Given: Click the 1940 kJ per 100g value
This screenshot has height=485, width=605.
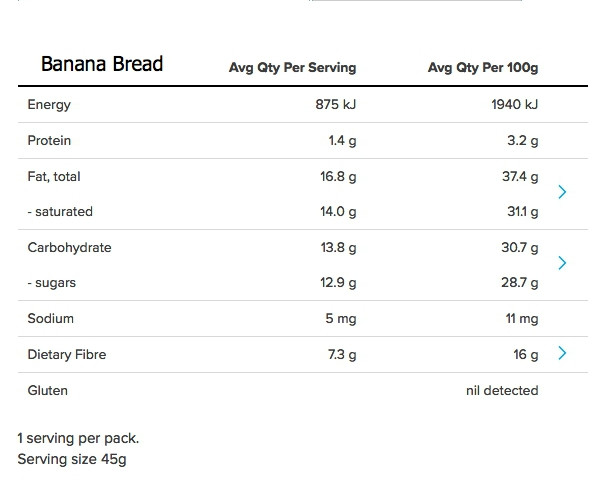Looking at the screenshot, I should pos(515,105).
